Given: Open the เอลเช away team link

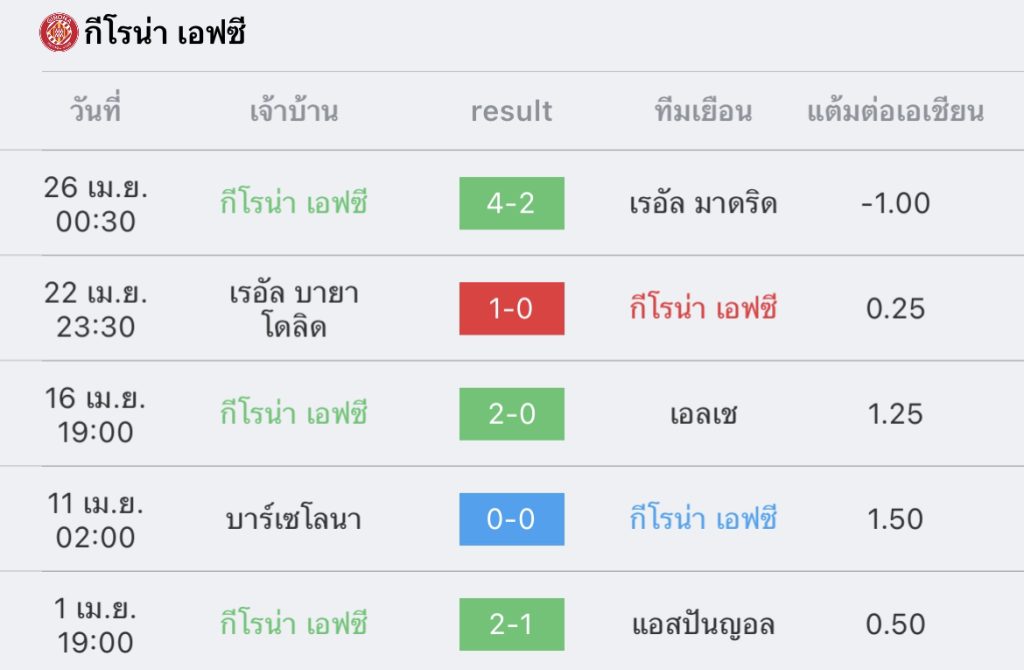Looking at the screenshot, I should coord(703,414).
